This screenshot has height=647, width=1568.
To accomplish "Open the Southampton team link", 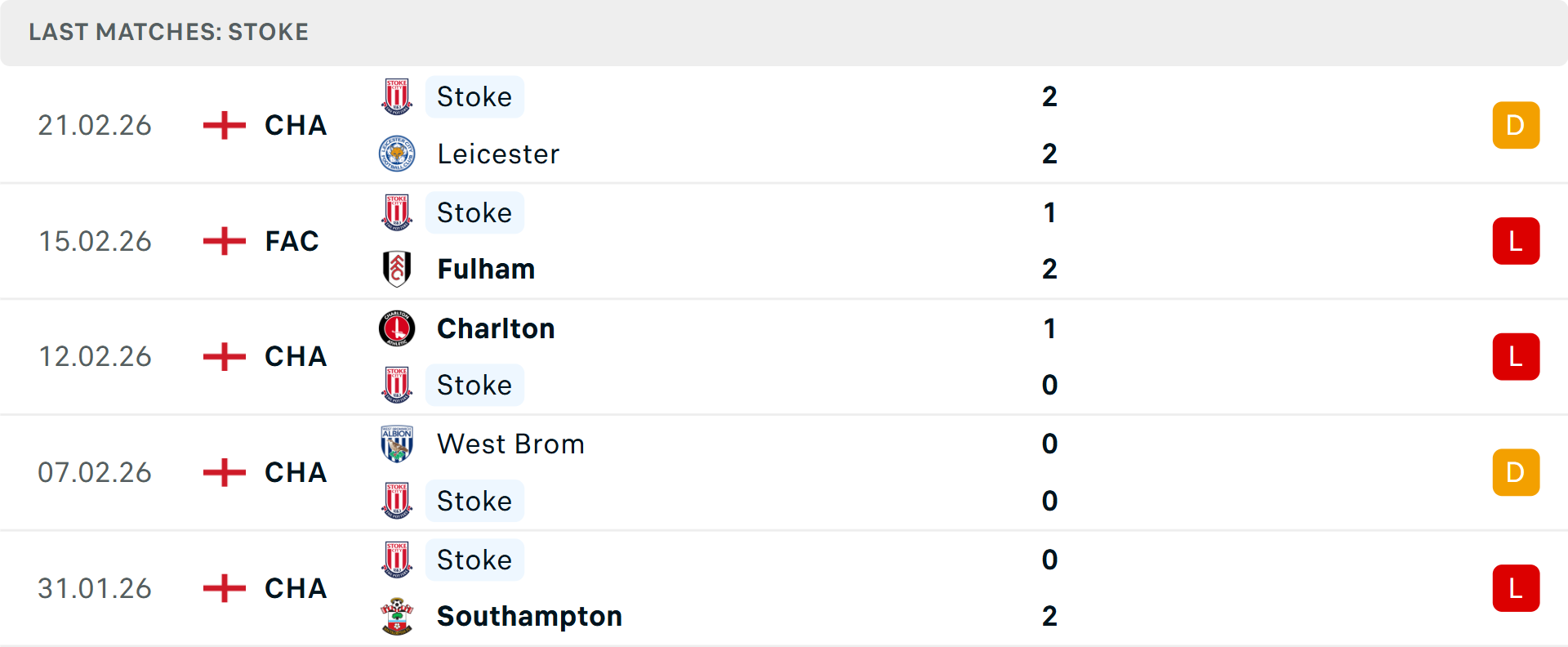I will 529,616.
